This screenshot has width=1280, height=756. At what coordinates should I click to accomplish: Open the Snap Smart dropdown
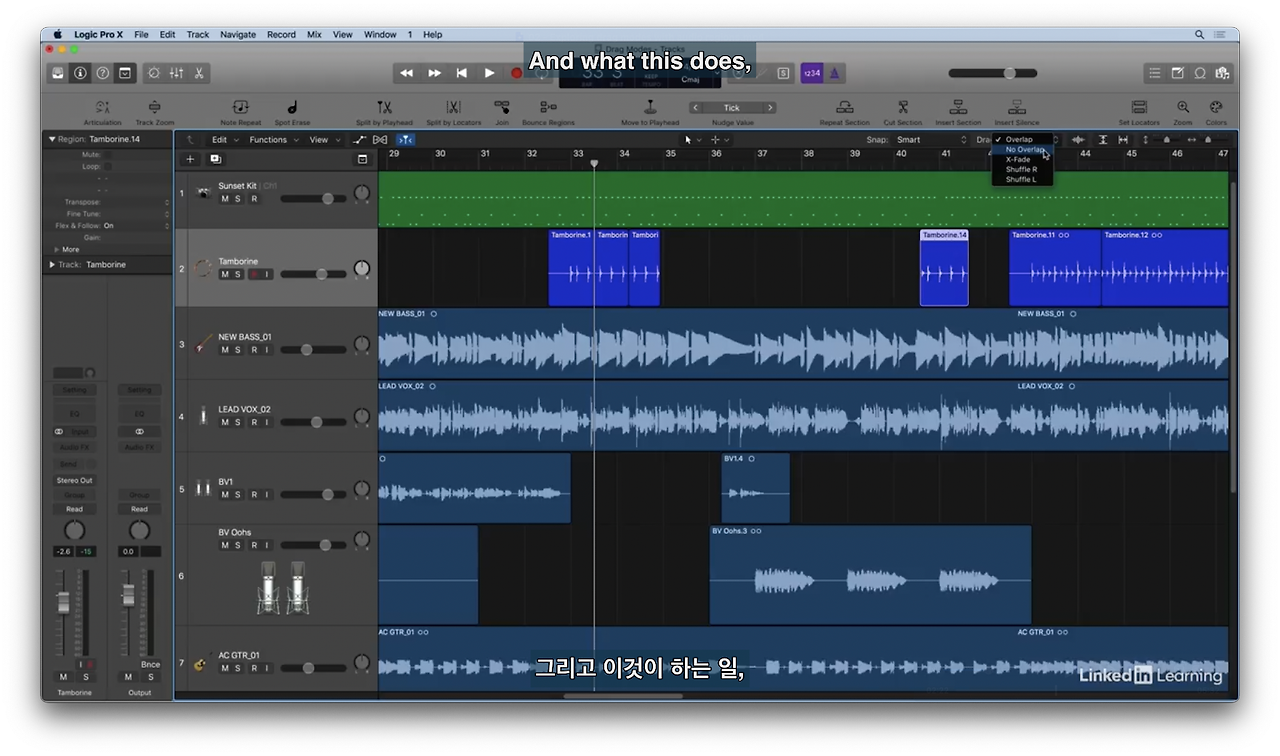coord(931,140)
